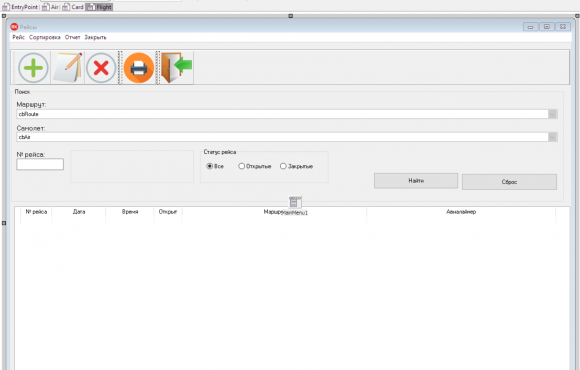The height and width of the screenshot is (370, 580).
Task: Open the Рейс menu
Action: (x=18, y=37)
